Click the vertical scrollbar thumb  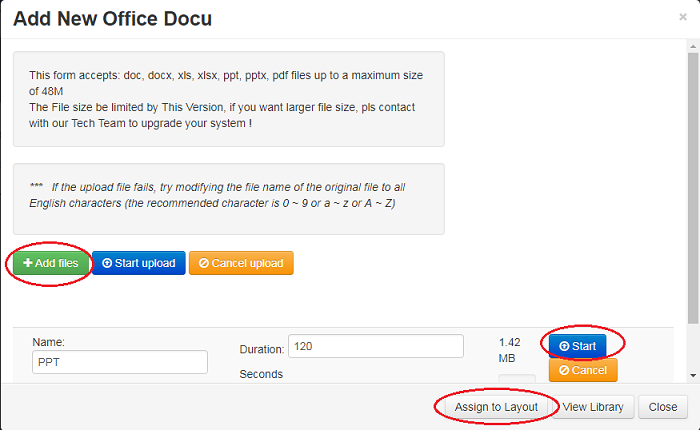point(694,180)
